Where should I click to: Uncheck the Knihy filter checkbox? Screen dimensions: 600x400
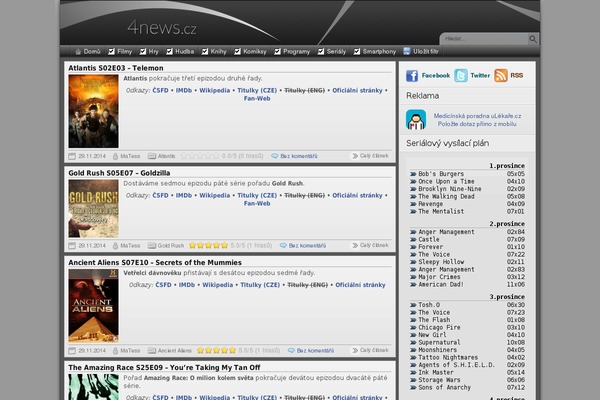coord(205,51)
